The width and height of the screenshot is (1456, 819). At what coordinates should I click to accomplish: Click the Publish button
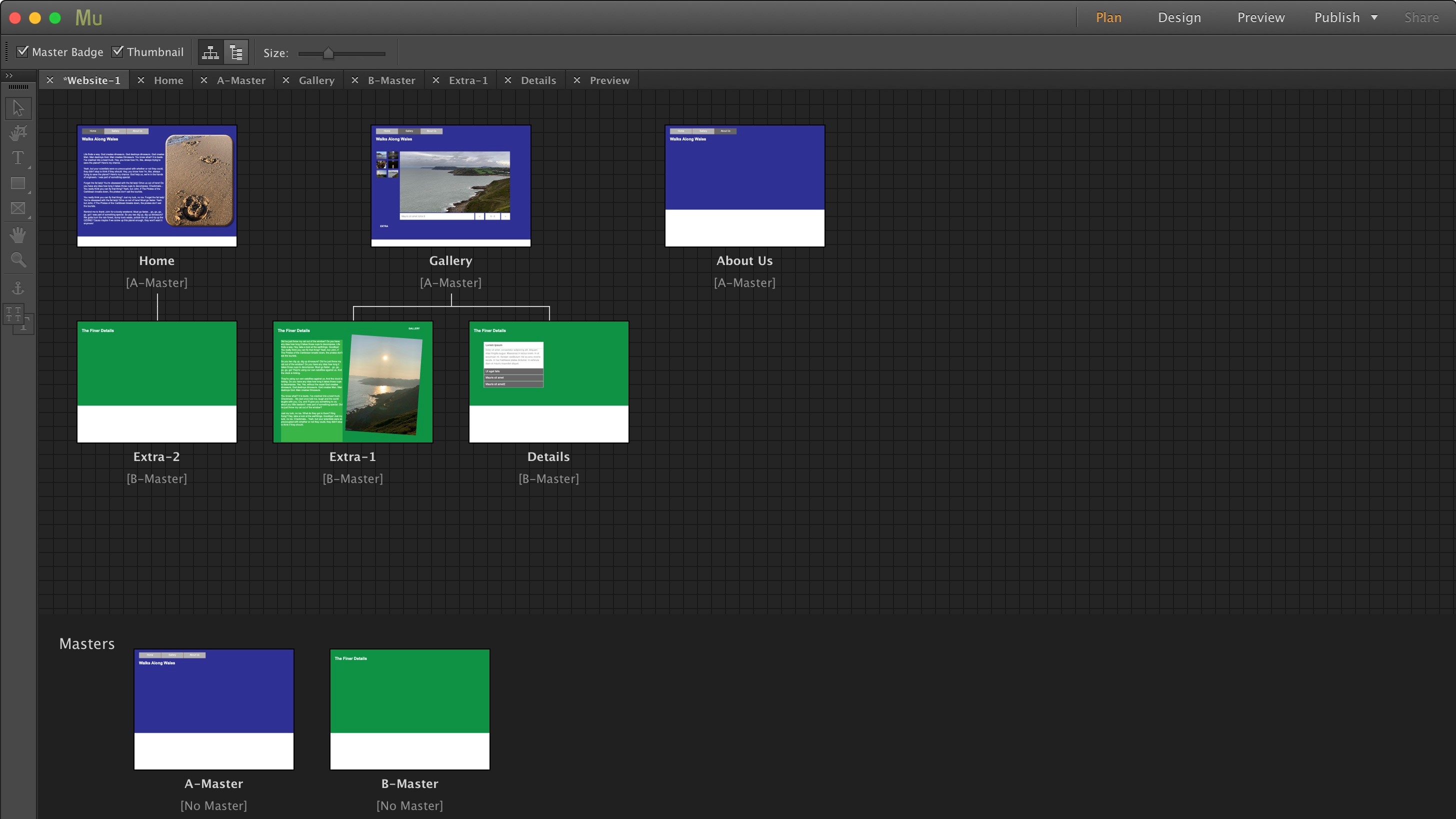(1336, 17)
